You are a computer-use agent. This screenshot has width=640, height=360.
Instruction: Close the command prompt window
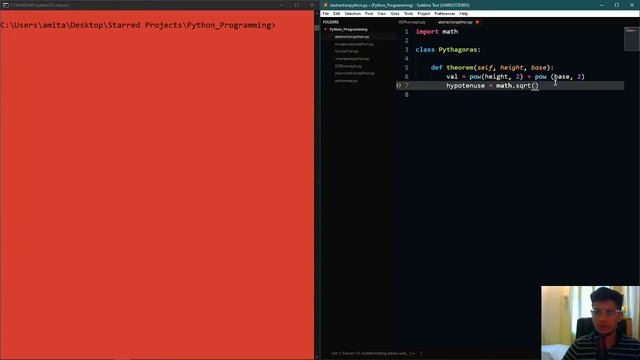pos(312,5)
